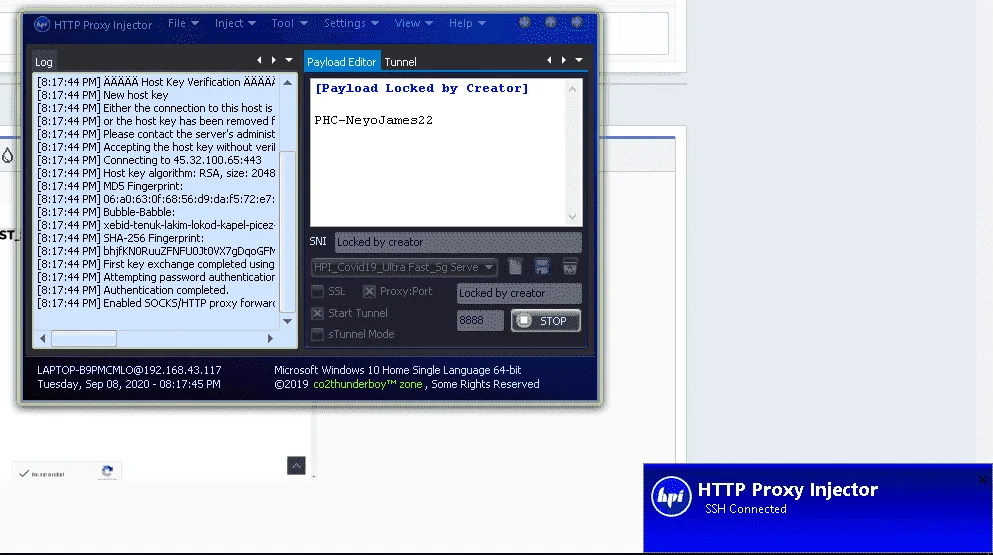Screen dimensions: 993x555
Task: Click the 'Enabled SOCKS/HTTP proxy' log line
Action: pyautogui.click(x=156, y=303)
